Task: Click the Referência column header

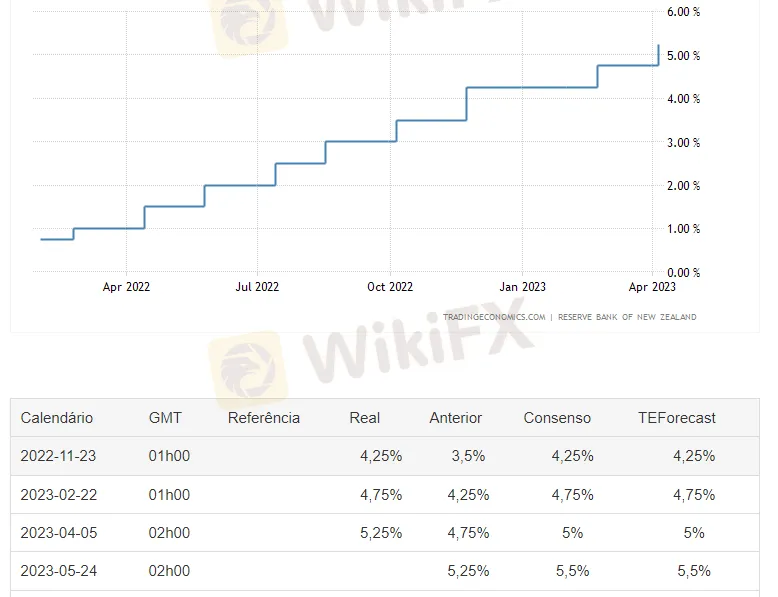Action: tap(263, 418)
